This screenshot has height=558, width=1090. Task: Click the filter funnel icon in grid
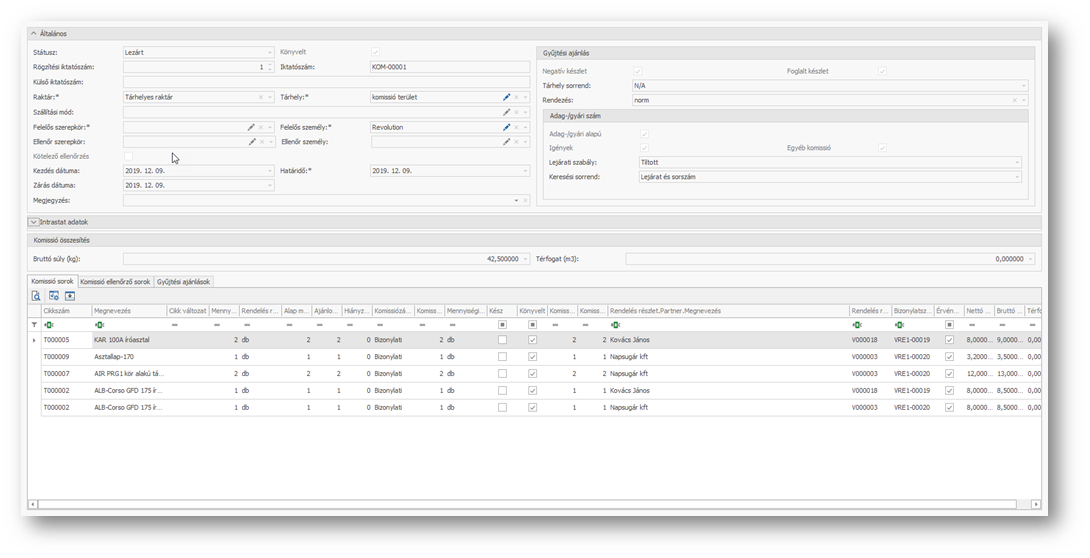click(34, 325)
